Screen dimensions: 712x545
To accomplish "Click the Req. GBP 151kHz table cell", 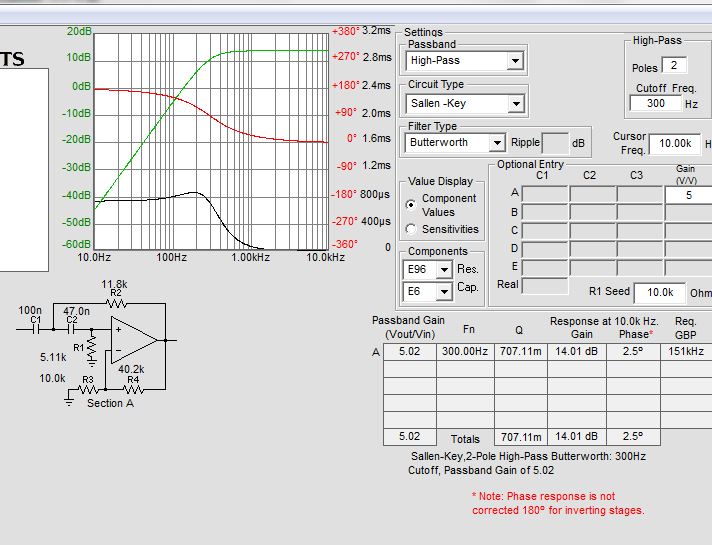I will pyautogui.click(x=685, y=352).
